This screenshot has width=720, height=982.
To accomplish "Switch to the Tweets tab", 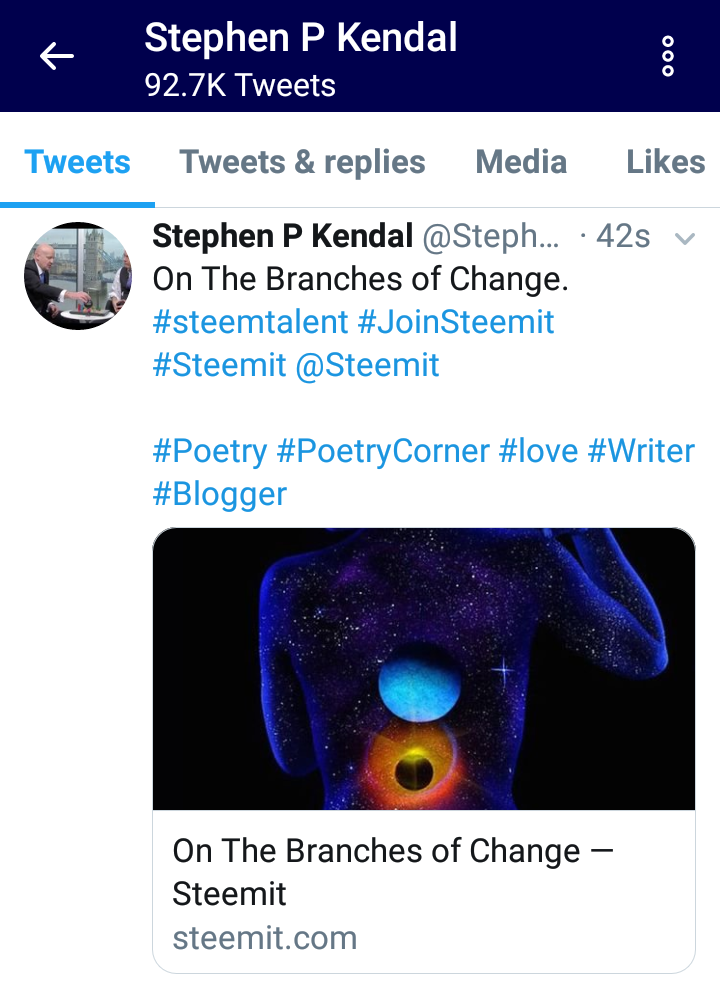I will click(77, 162).
